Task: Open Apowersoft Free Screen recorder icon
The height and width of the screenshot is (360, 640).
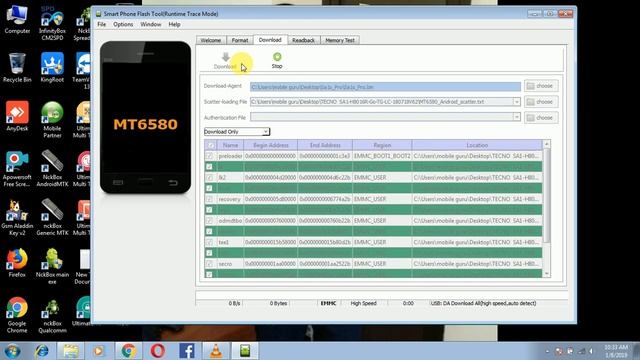Action: [17, 169]
